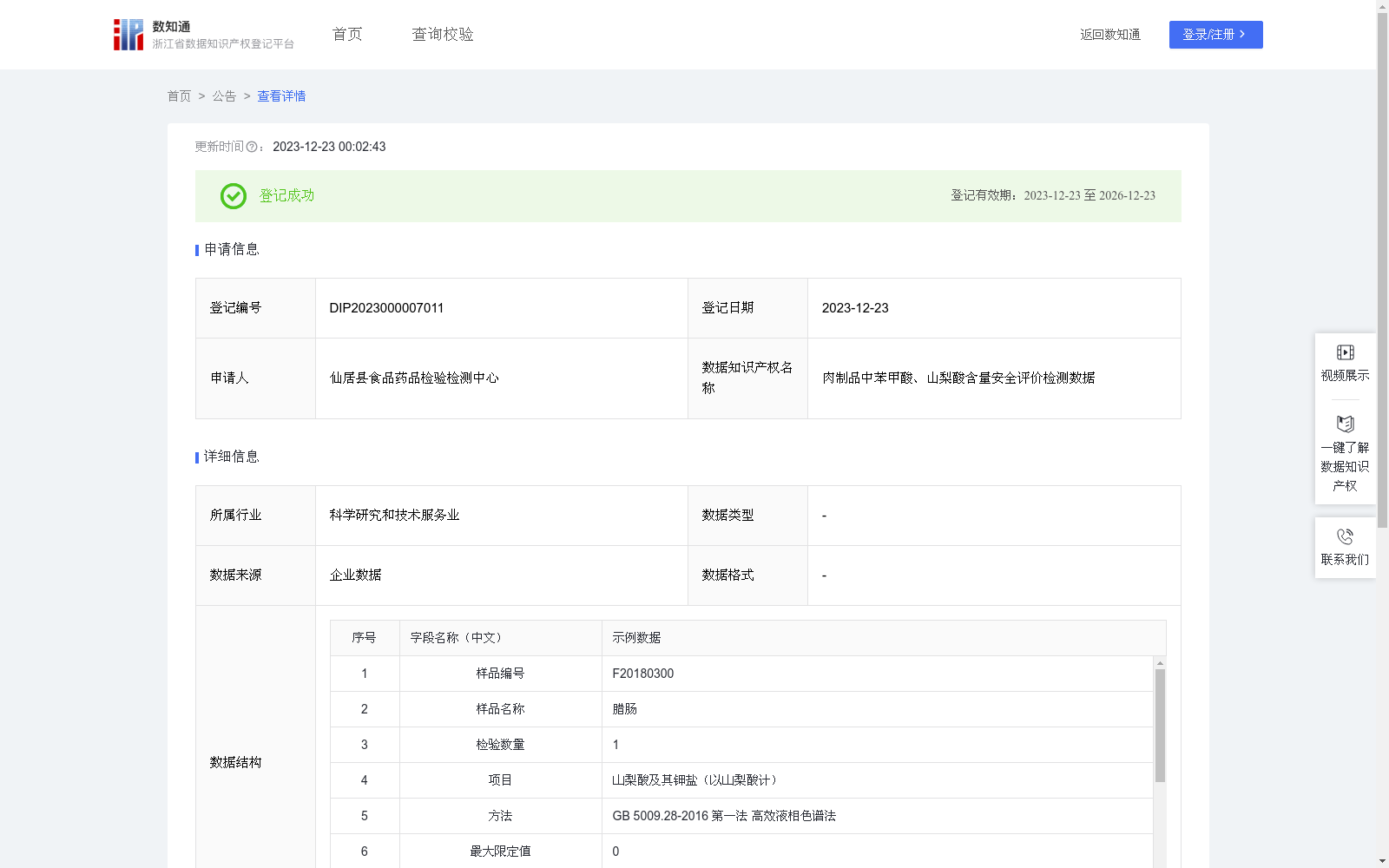
Task: Go to 首页 in the breadcrumb
Action: (179, 96)
